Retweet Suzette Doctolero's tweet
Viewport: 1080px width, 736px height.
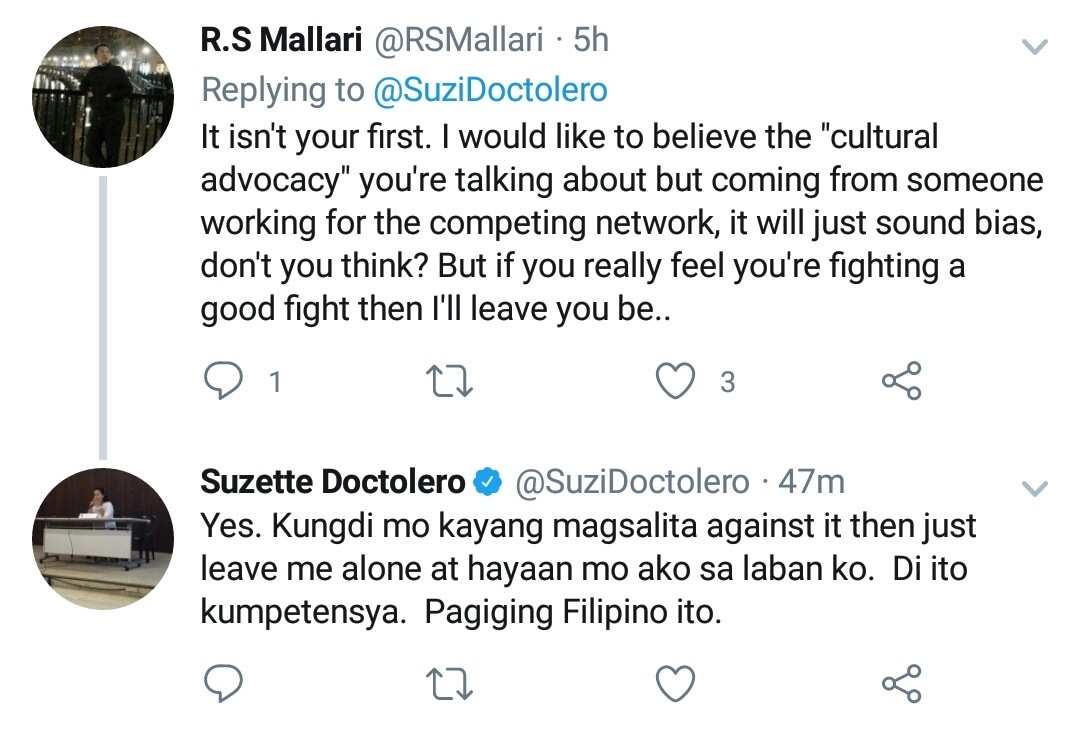coord(449,684)
